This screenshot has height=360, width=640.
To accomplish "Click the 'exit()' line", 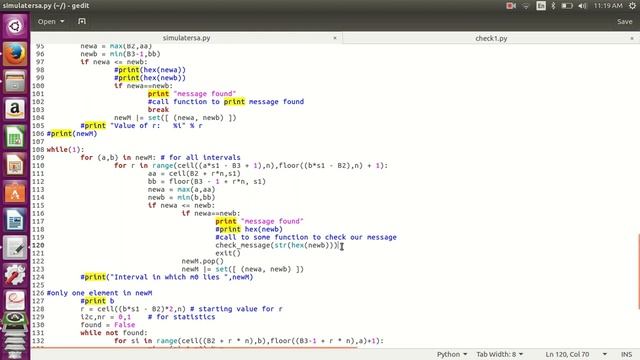I will [x=228, y=253].
